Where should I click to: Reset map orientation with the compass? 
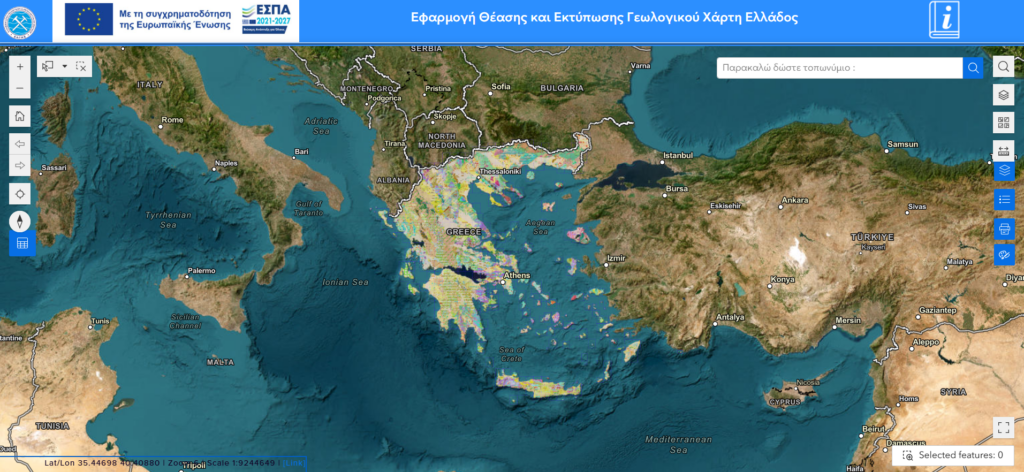pos(20,221)
